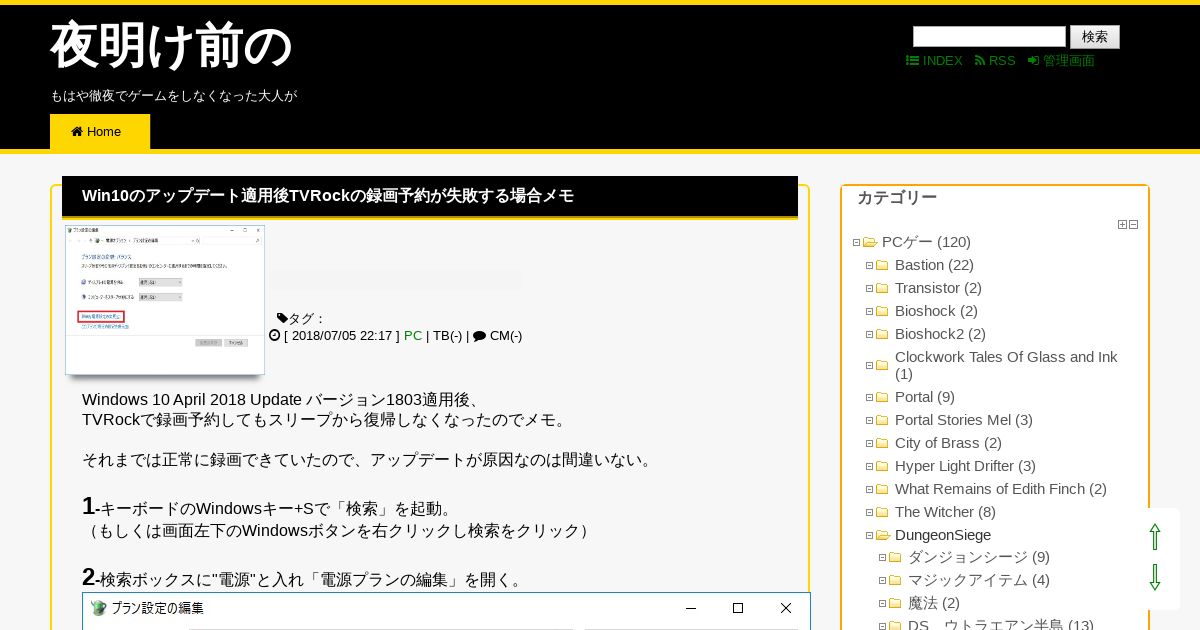Click the folder icon next to 魔法
This screenshot has height=630, width=1200.
[895, 604]
